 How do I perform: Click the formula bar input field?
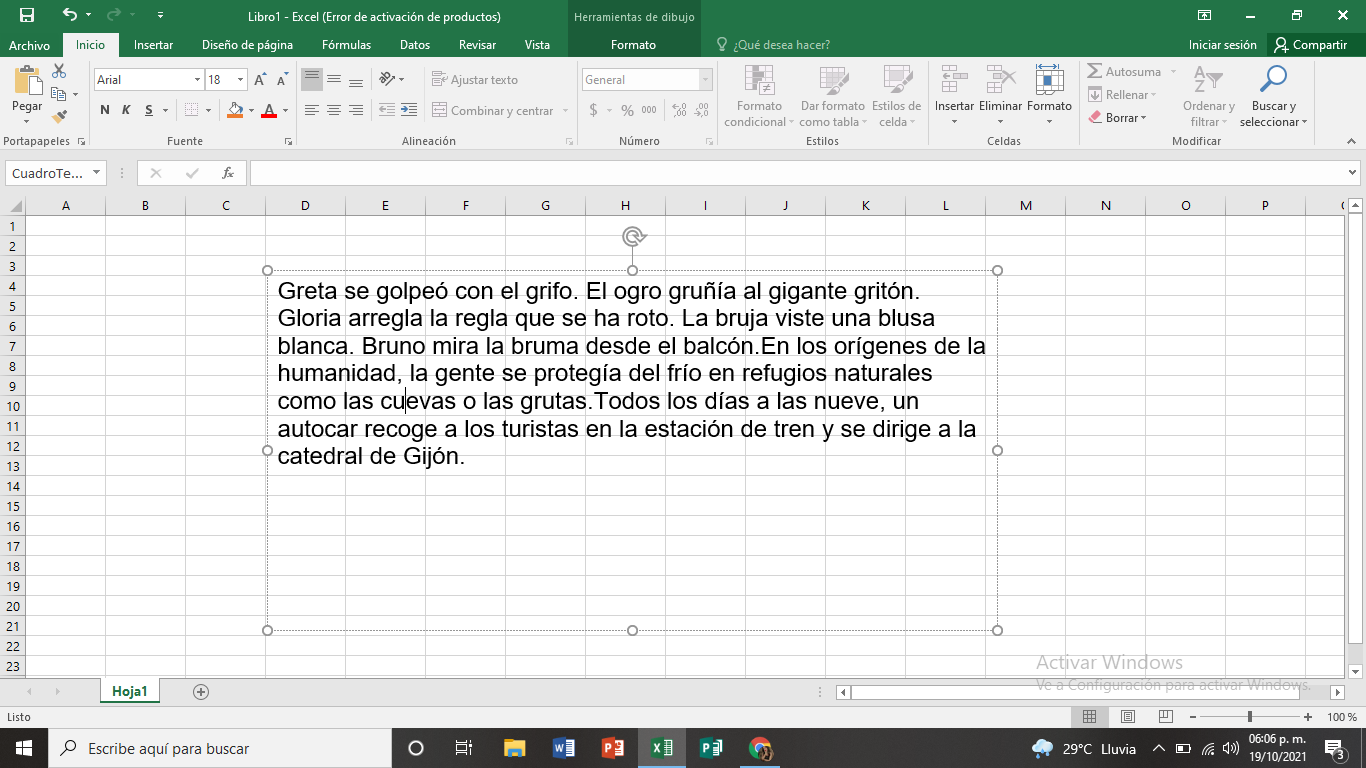797,173
